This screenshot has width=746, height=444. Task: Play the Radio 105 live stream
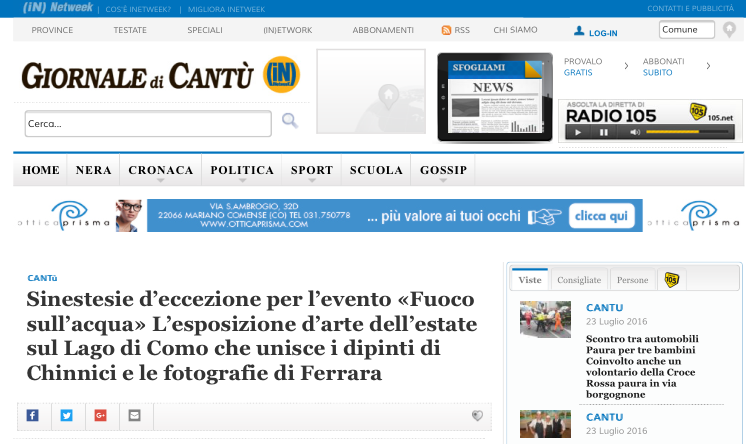577,132
